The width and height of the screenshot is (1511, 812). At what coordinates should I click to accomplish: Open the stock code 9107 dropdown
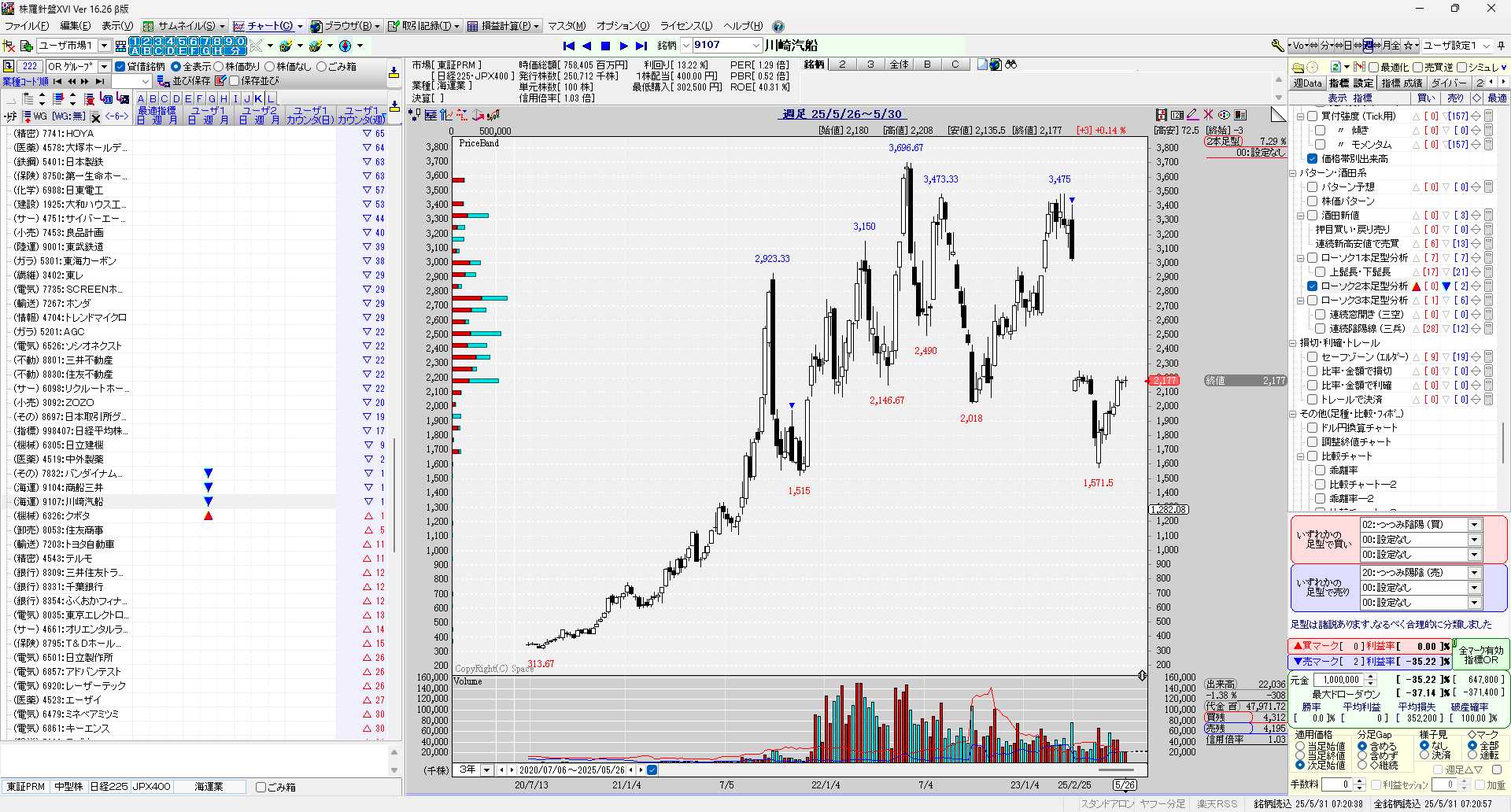(756, 46)
